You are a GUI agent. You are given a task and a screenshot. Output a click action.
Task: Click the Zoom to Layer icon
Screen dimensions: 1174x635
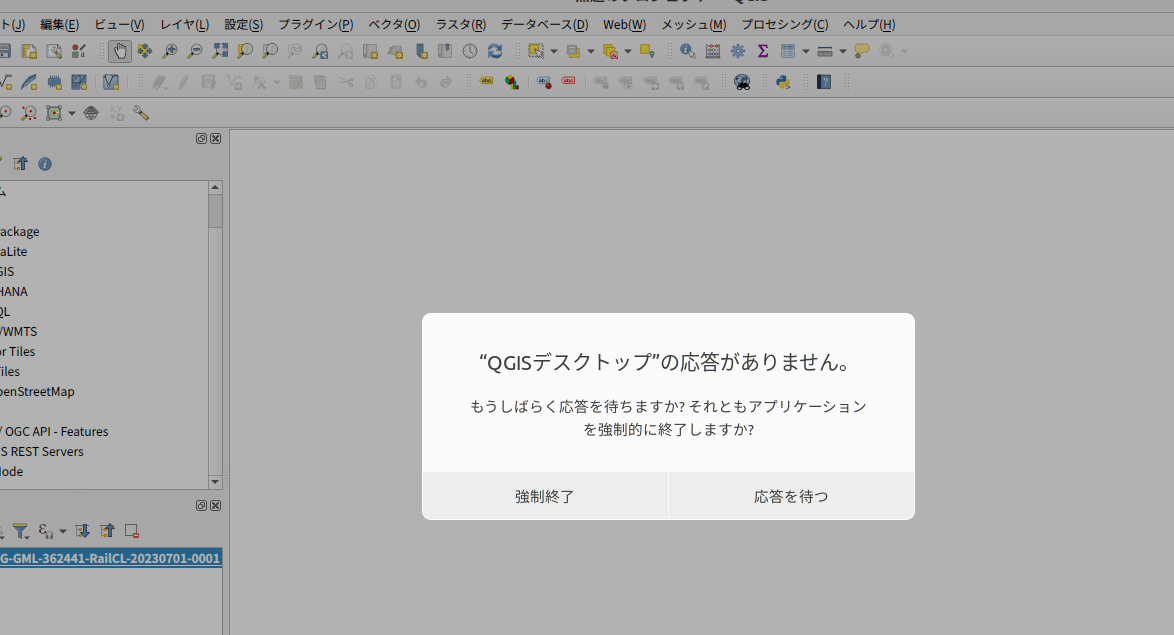[270, 51]
